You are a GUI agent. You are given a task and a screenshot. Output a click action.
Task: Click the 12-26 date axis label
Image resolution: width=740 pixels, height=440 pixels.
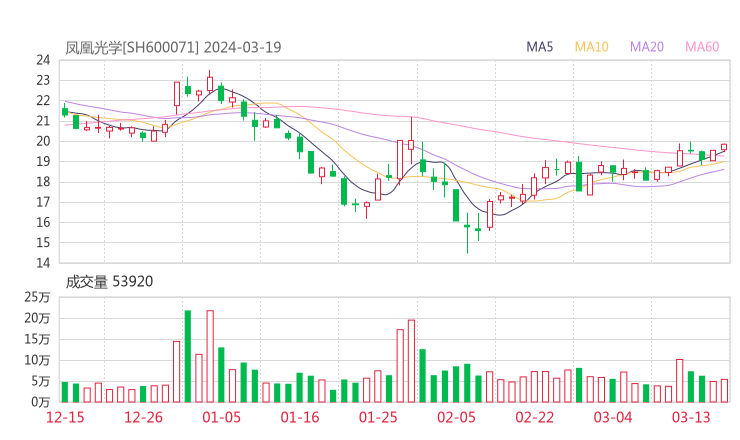coord(143,417)
